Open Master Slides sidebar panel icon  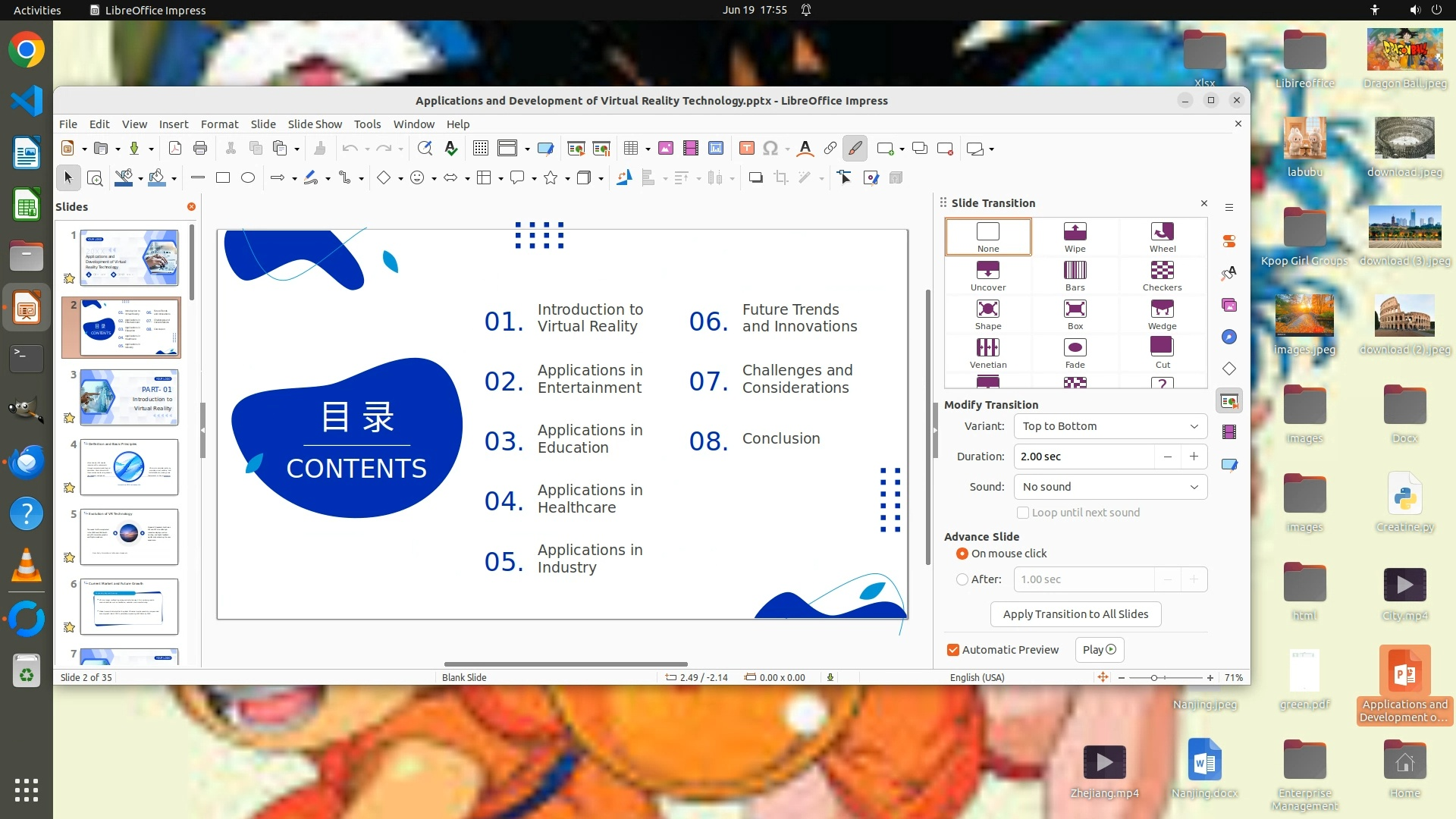coord(1229,464)
